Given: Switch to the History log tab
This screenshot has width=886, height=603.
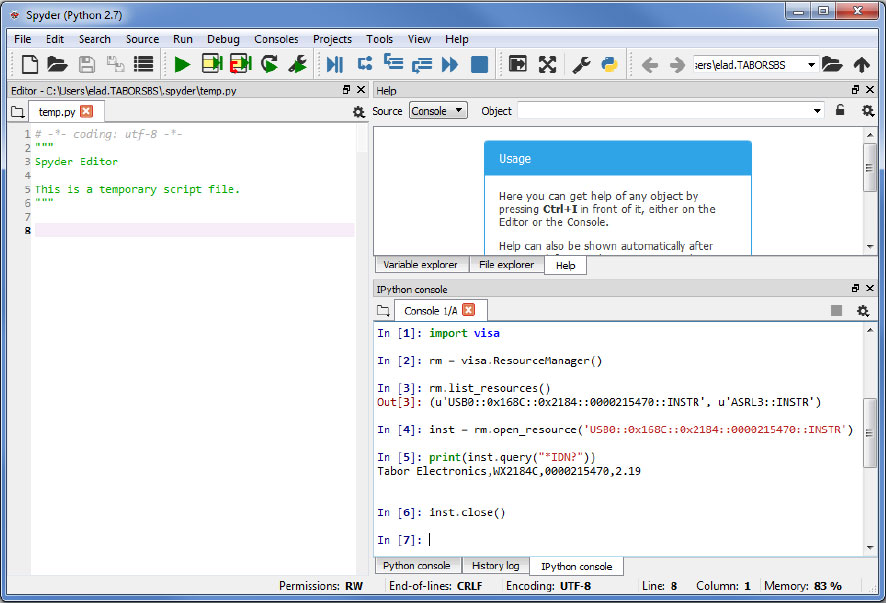Looking at the screenshot, I should click(496, 566).
